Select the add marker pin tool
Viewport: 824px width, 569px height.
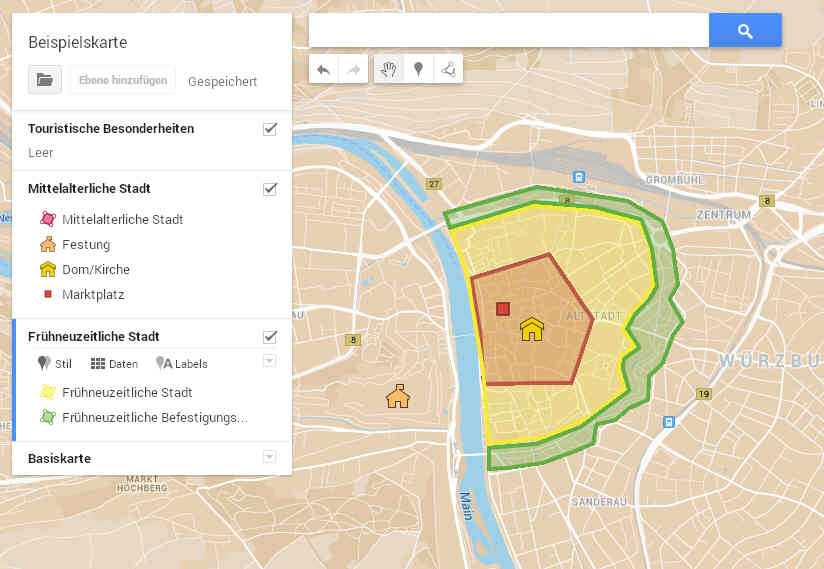pos(420,70)
